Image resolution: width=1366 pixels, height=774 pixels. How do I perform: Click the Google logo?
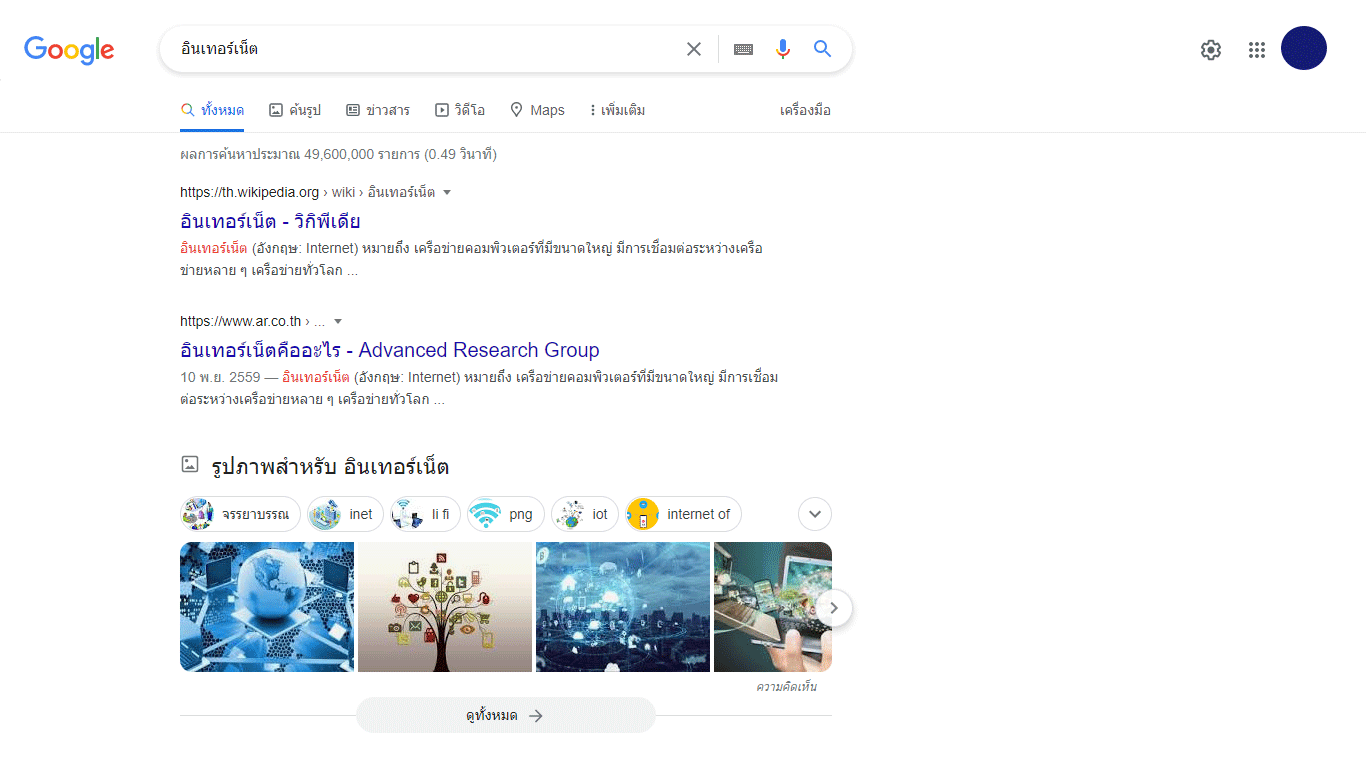[69, 49]
